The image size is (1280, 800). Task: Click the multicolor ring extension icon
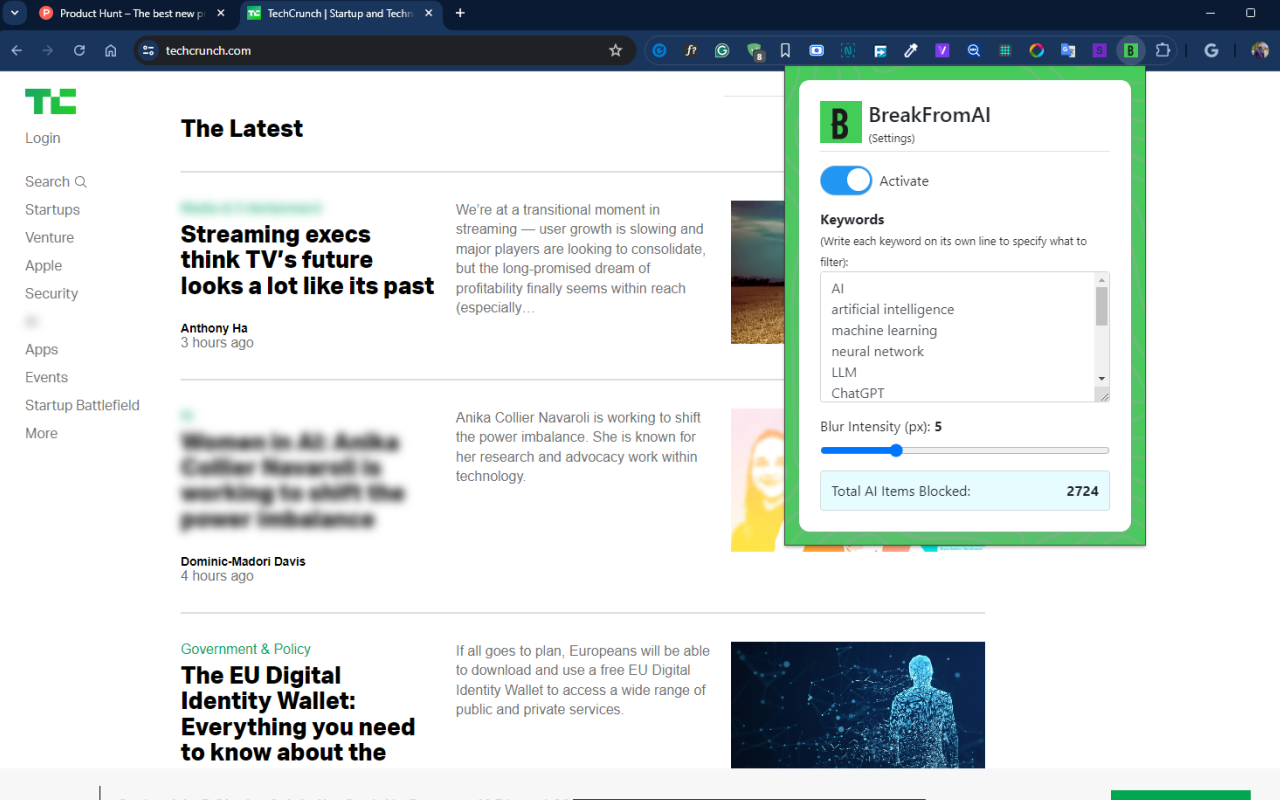point(1037,50)
